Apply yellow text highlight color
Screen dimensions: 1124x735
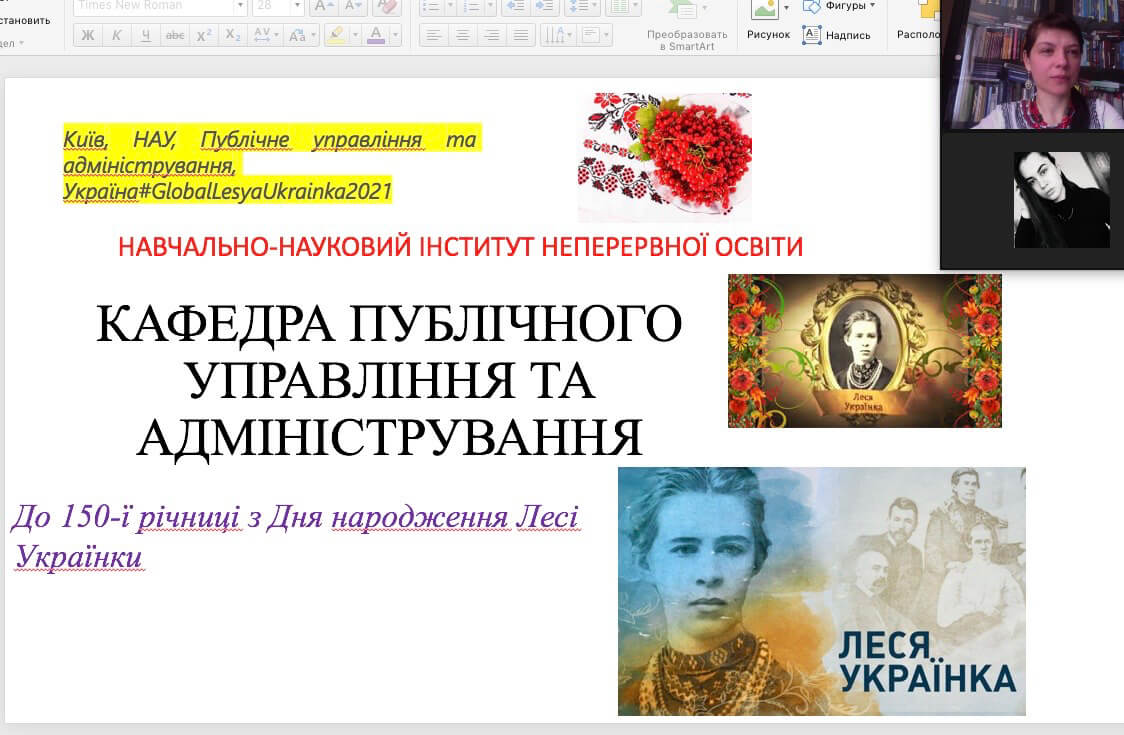(x=335, y=35)
